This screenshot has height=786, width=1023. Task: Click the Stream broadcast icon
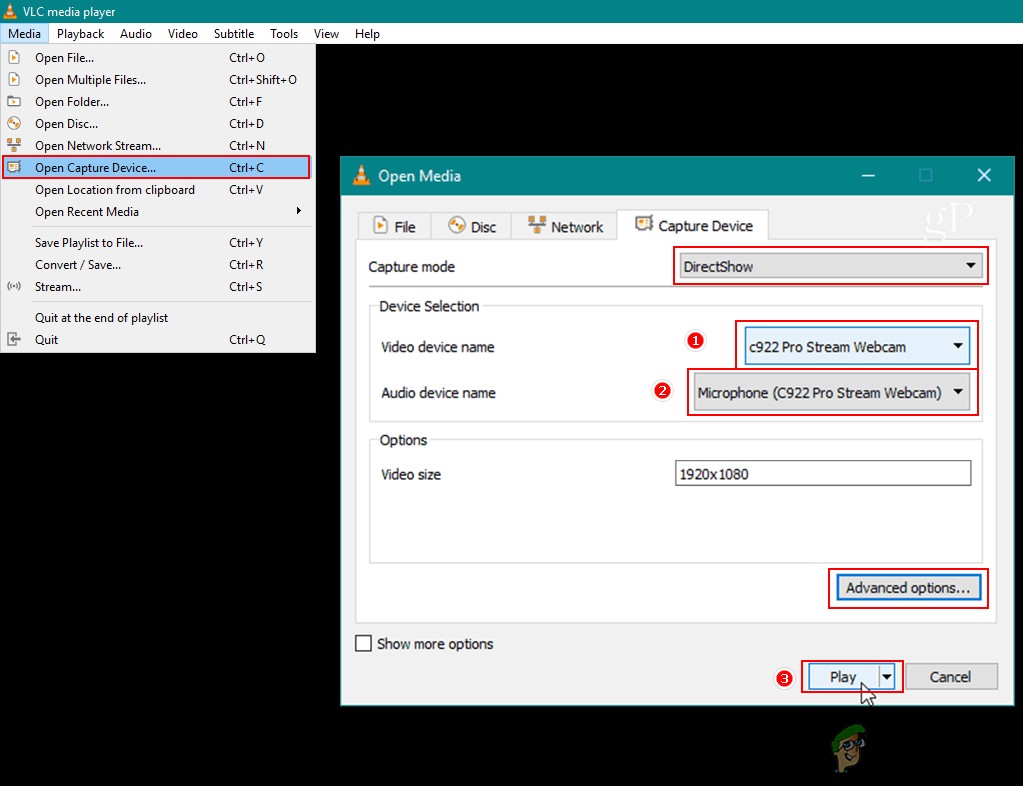click(14, 286)
